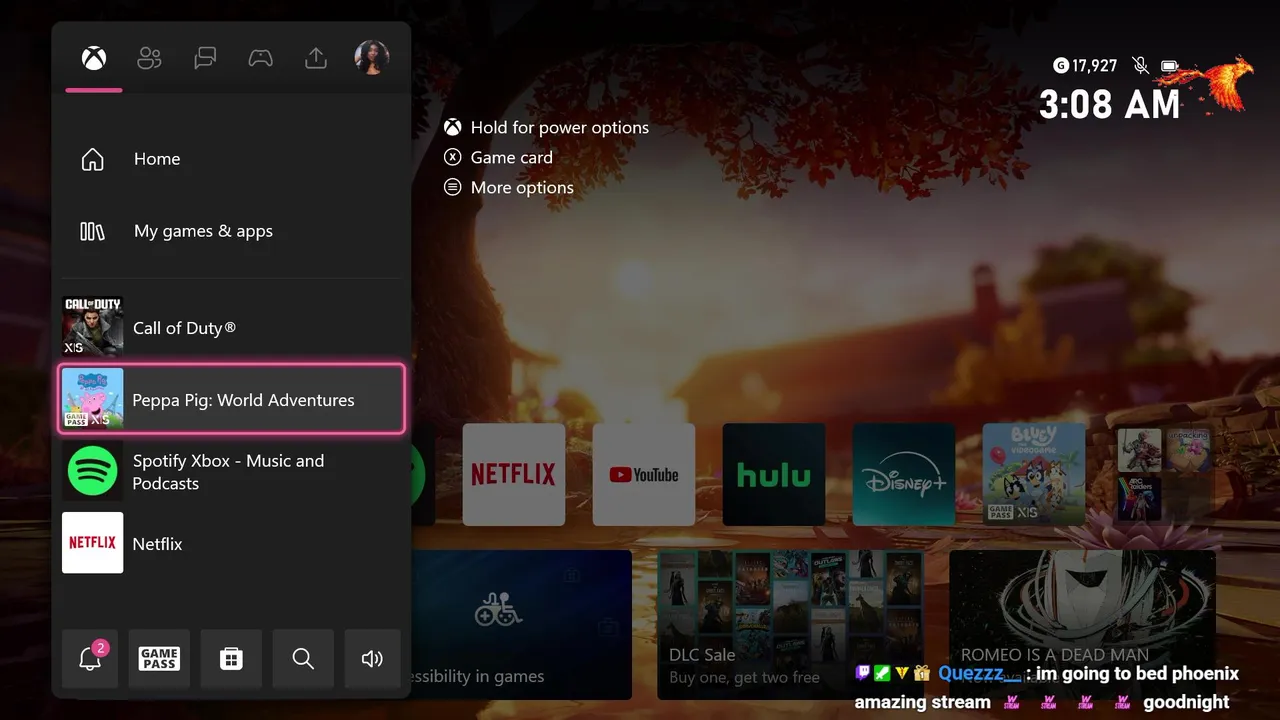Click the Home house icon

(x=92, y=159)
